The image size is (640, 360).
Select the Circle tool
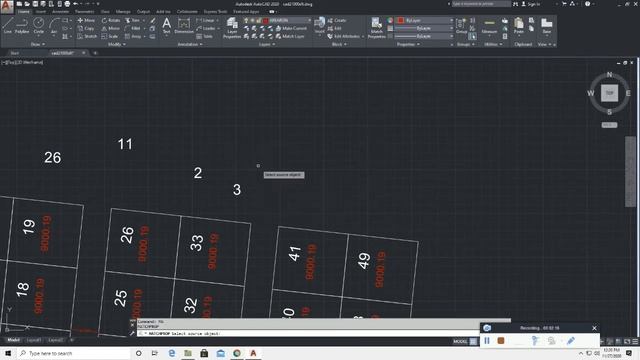(x=38, y=26)
